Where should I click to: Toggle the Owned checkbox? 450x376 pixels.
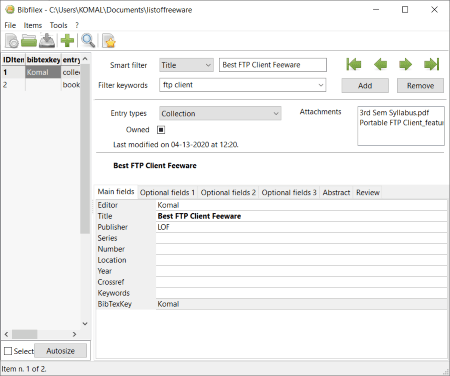click(x=161, y=130)
